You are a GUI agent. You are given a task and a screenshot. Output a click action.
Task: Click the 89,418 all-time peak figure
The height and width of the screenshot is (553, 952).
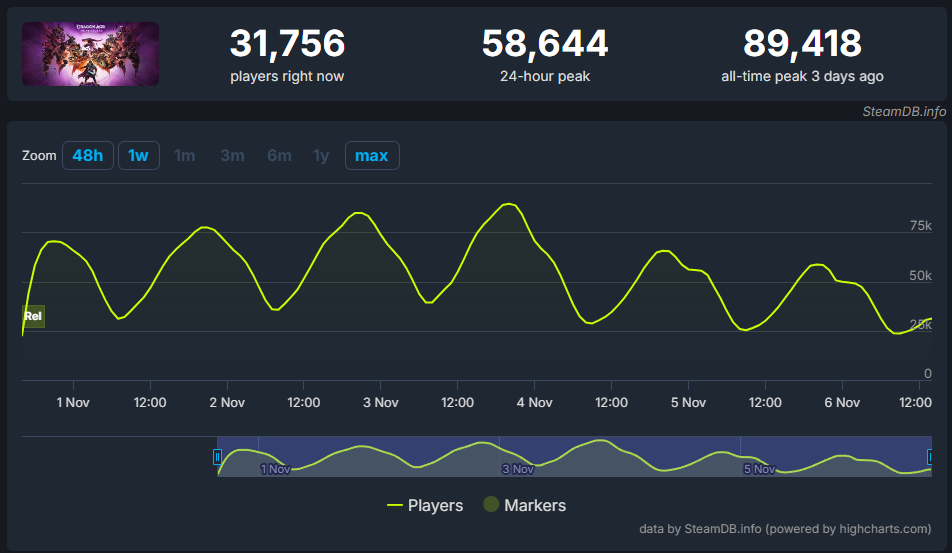pos(802,44)
